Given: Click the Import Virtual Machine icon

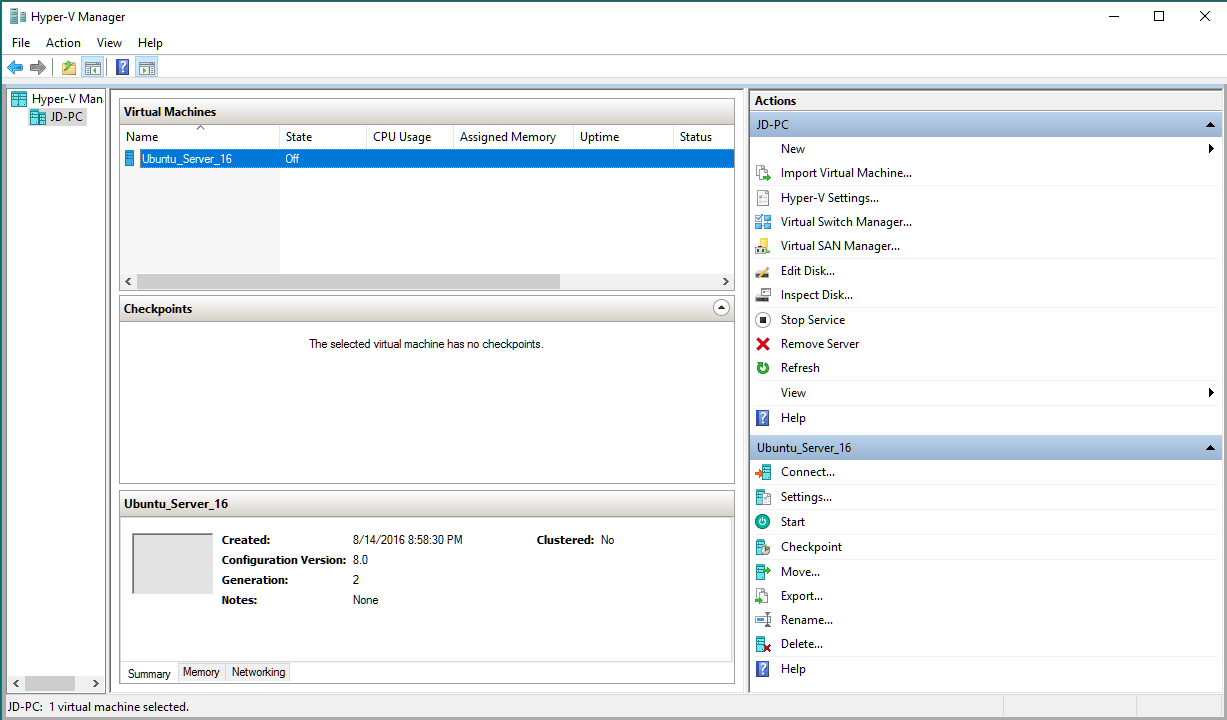Looking at the screenshot, I should (x=763, y=173).
